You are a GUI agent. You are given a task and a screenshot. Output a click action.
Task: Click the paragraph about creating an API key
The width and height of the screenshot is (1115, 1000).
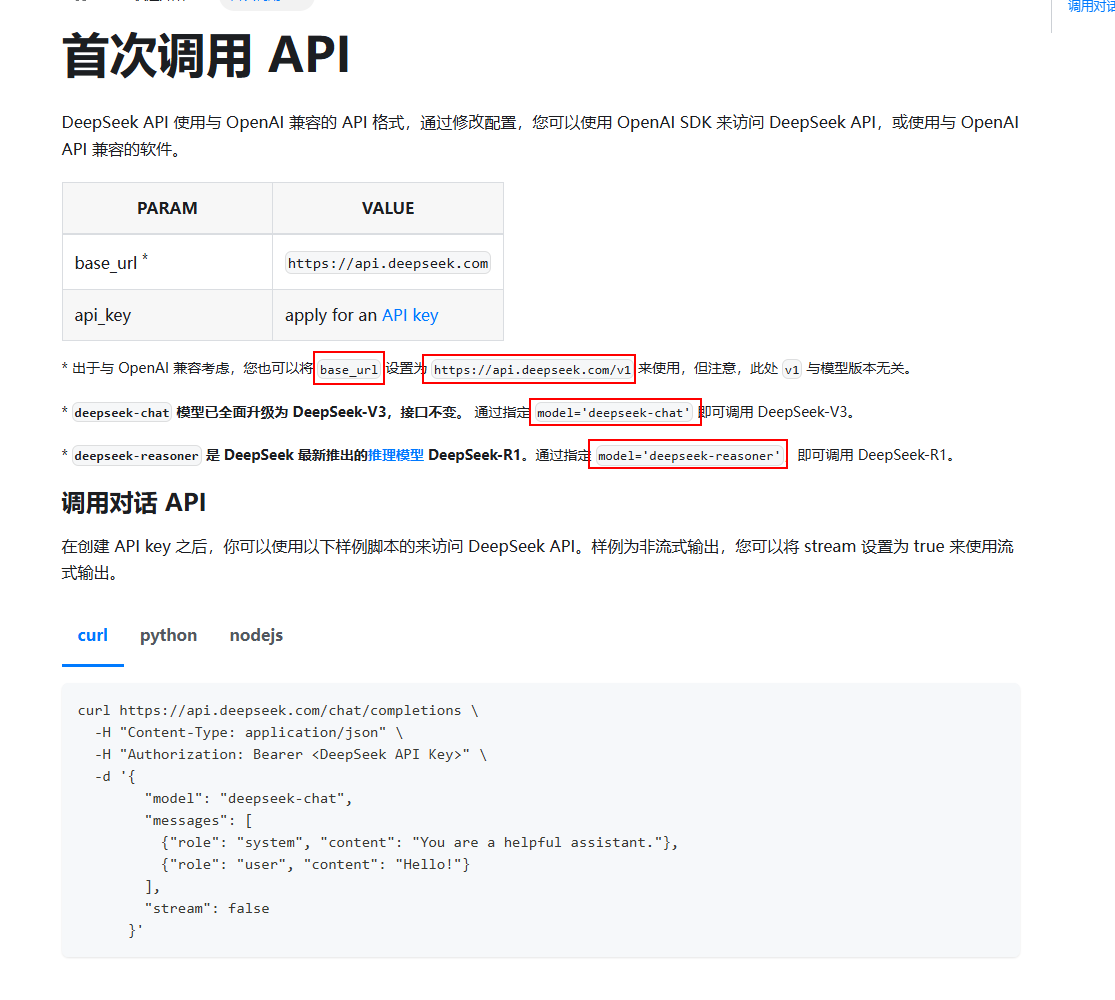pyautogui.click(x=538, y=560)
